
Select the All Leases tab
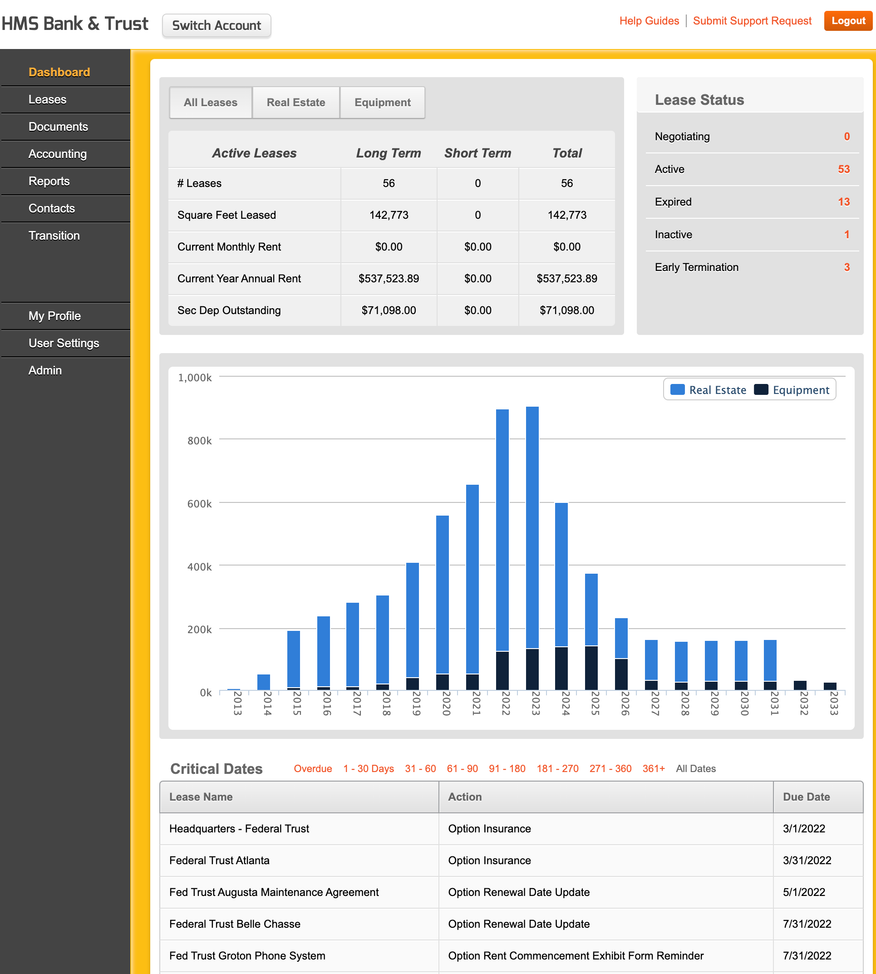tap(210, 103)
